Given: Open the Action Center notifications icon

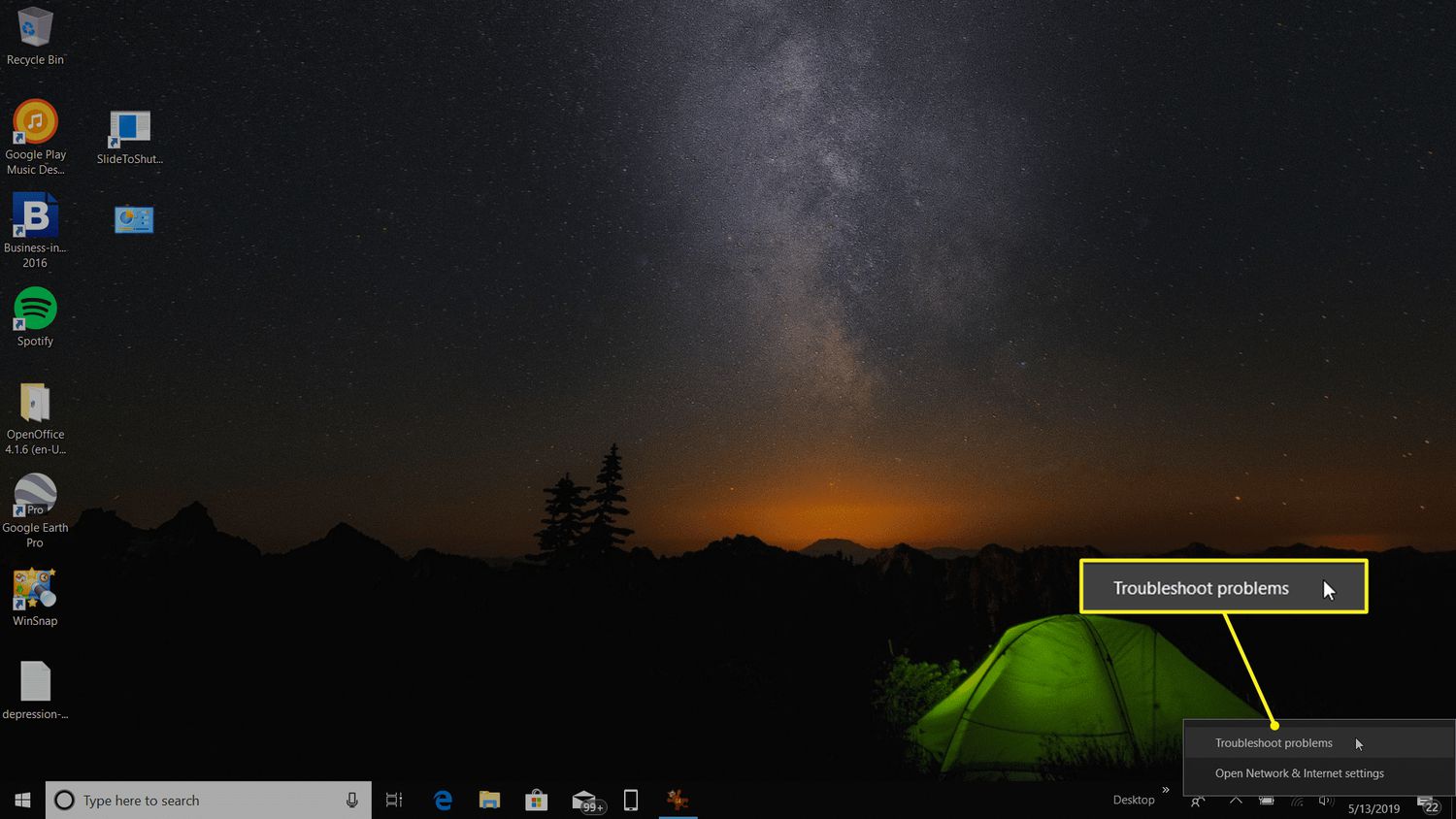Looking at the screenshot, I should [x=1429, y=803].
